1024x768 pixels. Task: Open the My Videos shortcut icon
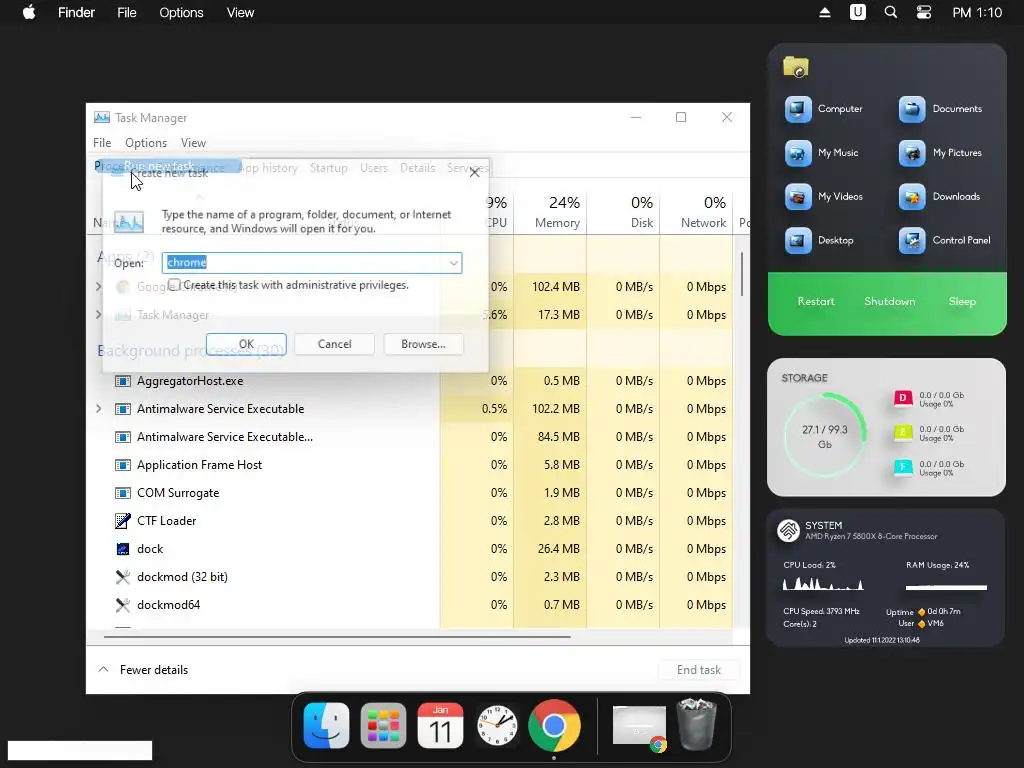798,197
